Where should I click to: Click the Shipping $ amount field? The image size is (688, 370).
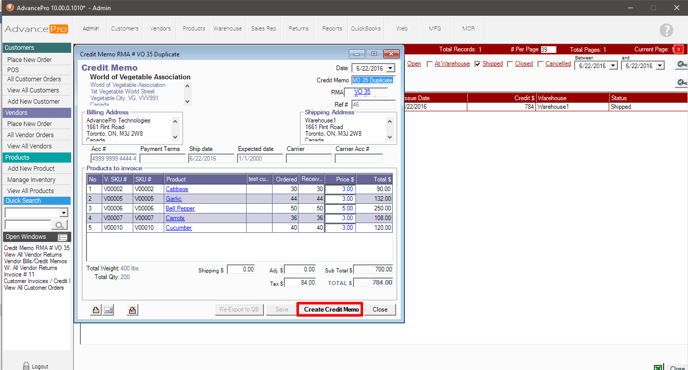click(x=241, y=269)
